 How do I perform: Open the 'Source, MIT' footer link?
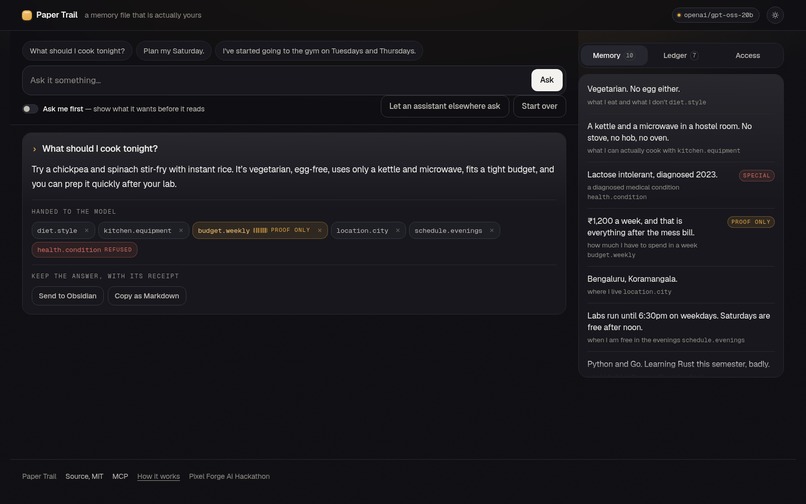click(84, 477)
